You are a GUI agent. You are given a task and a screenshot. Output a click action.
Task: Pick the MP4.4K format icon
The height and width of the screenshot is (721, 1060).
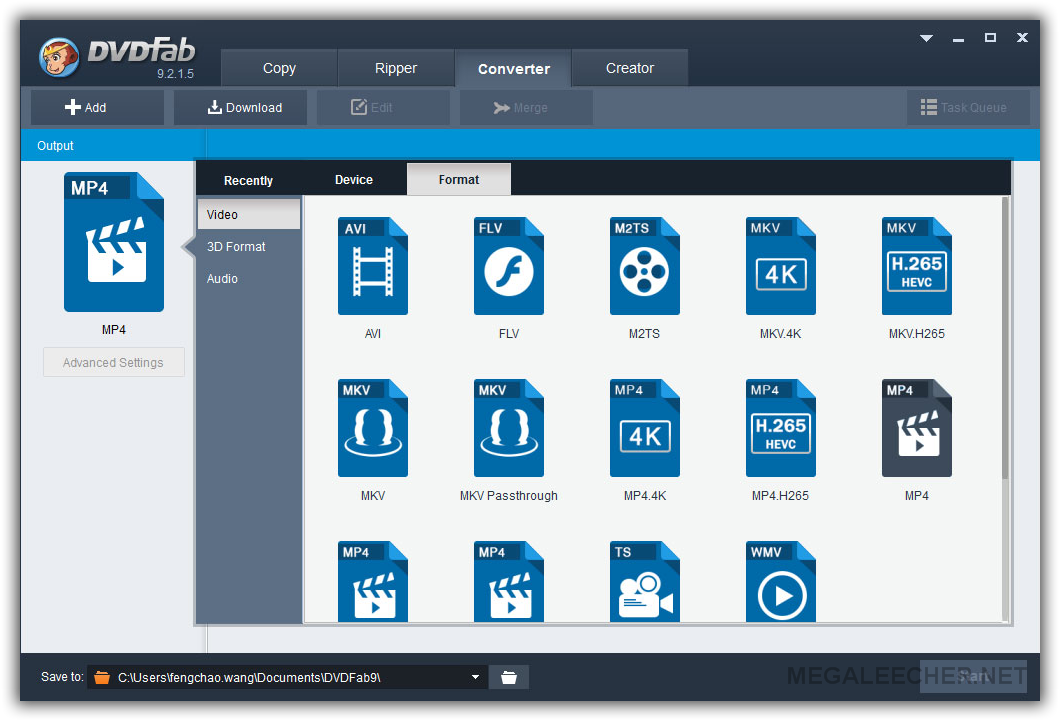644,428
